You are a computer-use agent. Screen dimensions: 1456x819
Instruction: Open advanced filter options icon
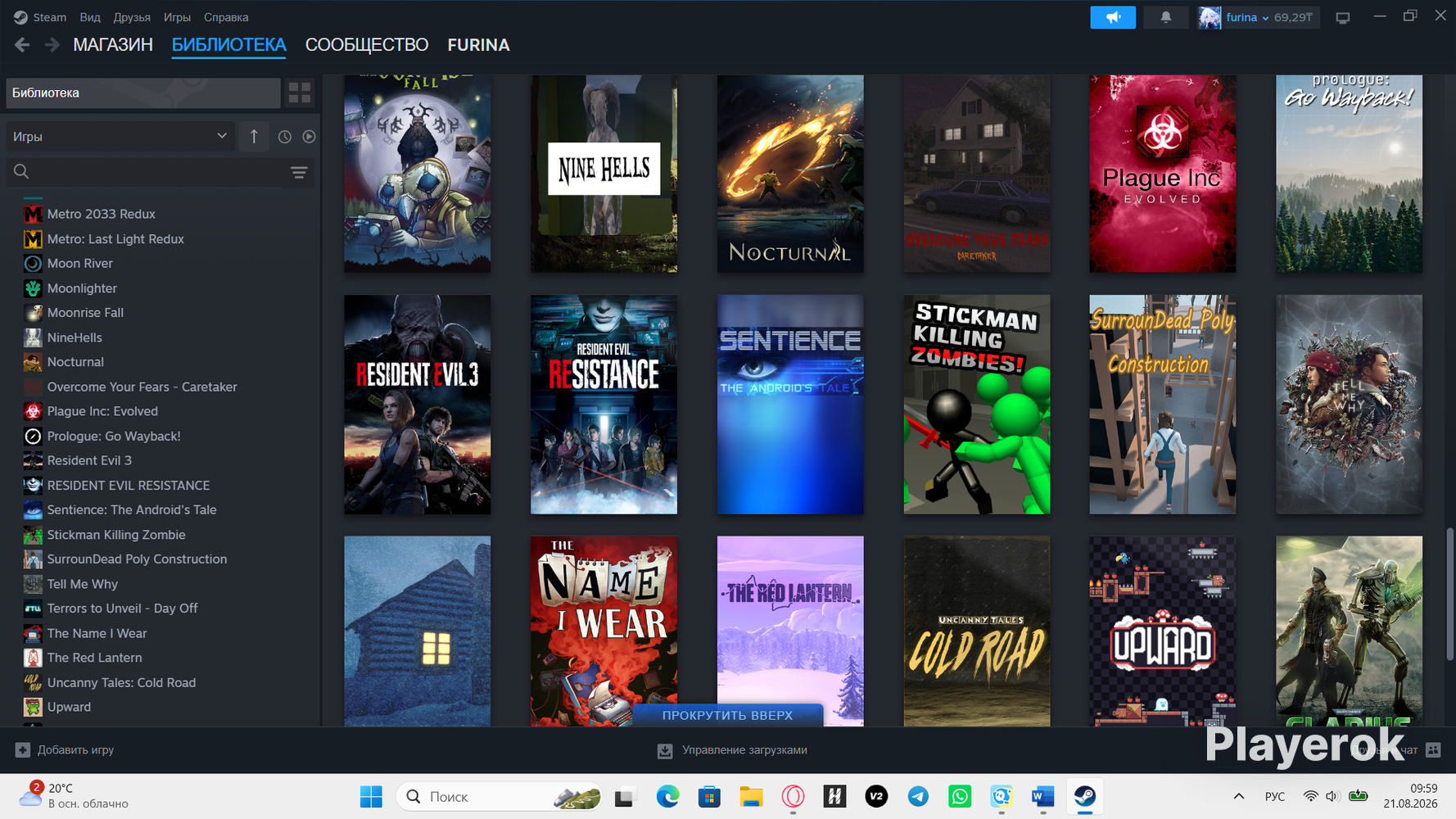pyautogui.click(x=299, y=172)
